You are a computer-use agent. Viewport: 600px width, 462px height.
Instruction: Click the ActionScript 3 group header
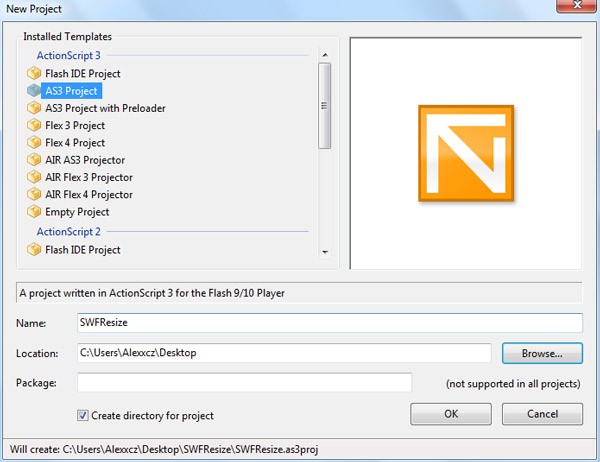pos(68,56)
